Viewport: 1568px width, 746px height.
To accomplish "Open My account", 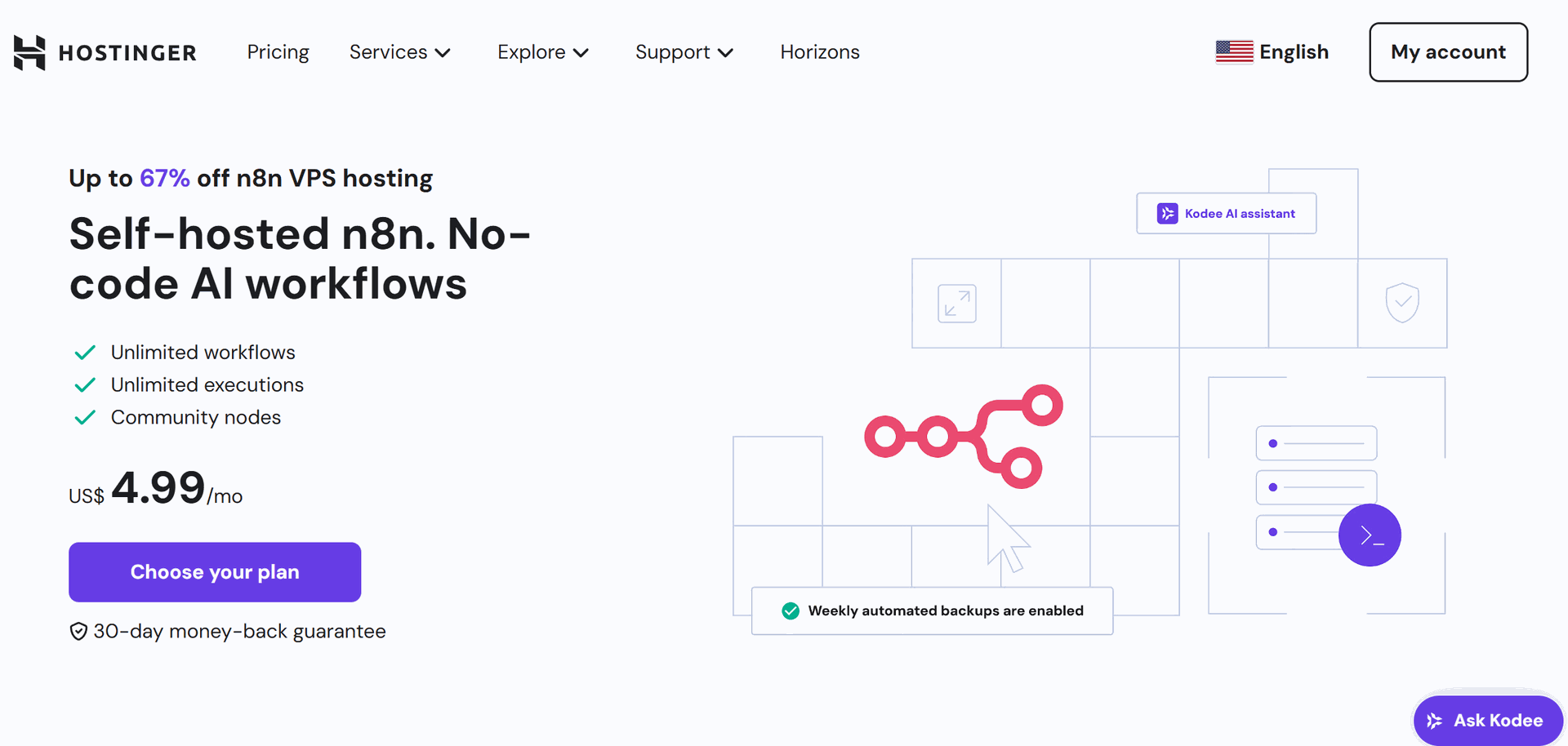I will [x=1448, y=52].
